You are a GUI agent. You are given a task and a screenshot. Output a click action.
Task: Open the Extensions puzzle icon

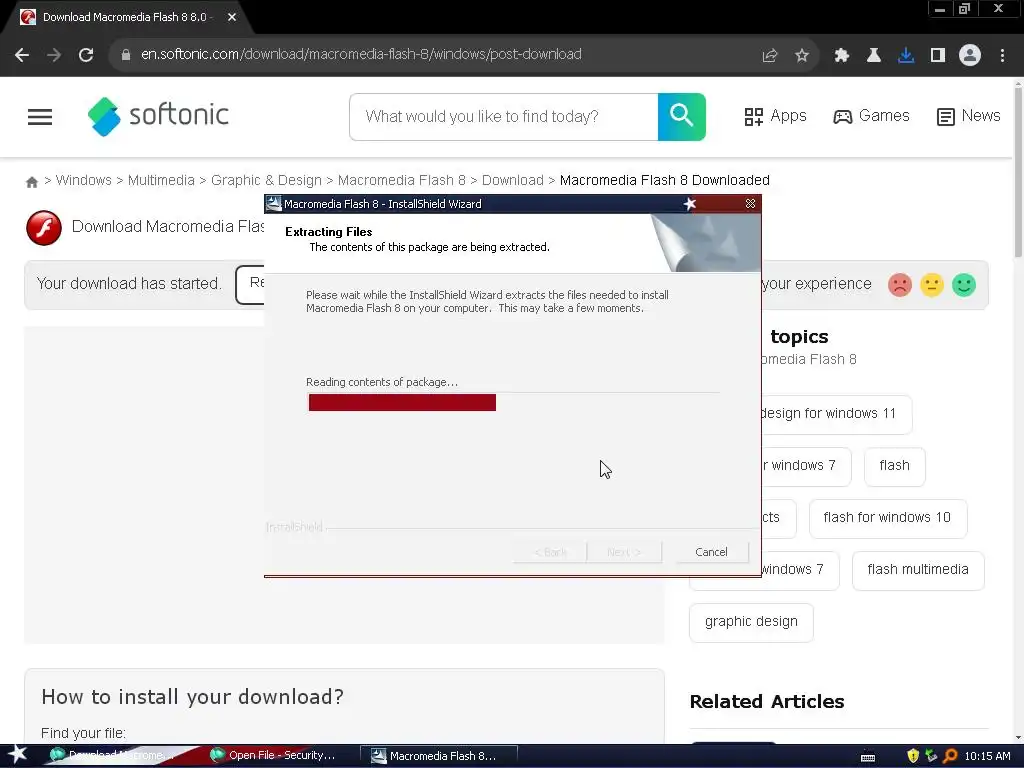(842, 56)
